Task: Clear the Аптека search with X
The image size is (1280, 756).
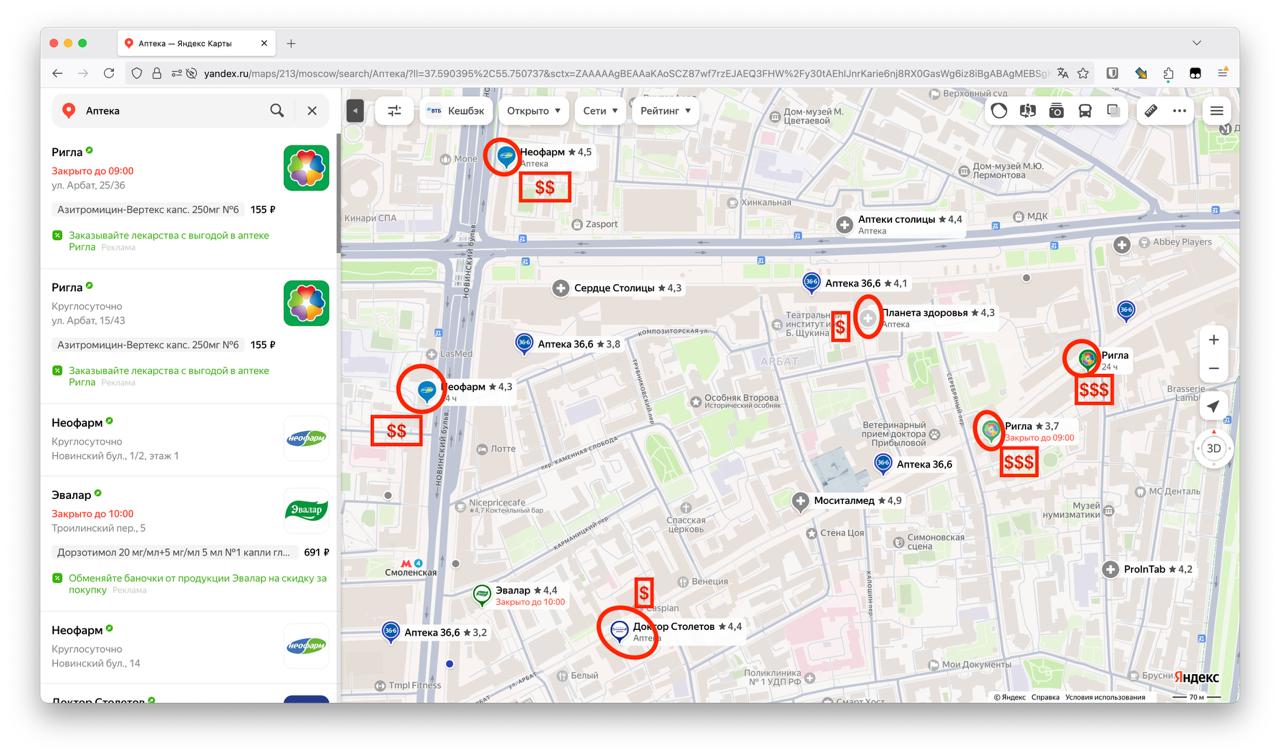Action: (x=312, y=111)
